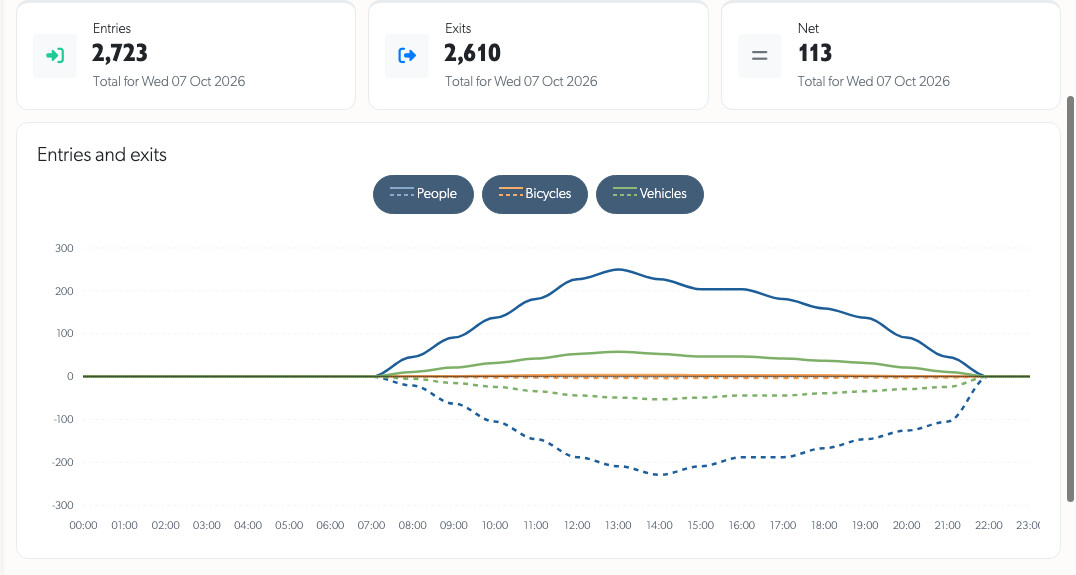This screenshot has width=1076, height=575.
Task: Click the 'Exits' card heading
Action: (458, 28)
